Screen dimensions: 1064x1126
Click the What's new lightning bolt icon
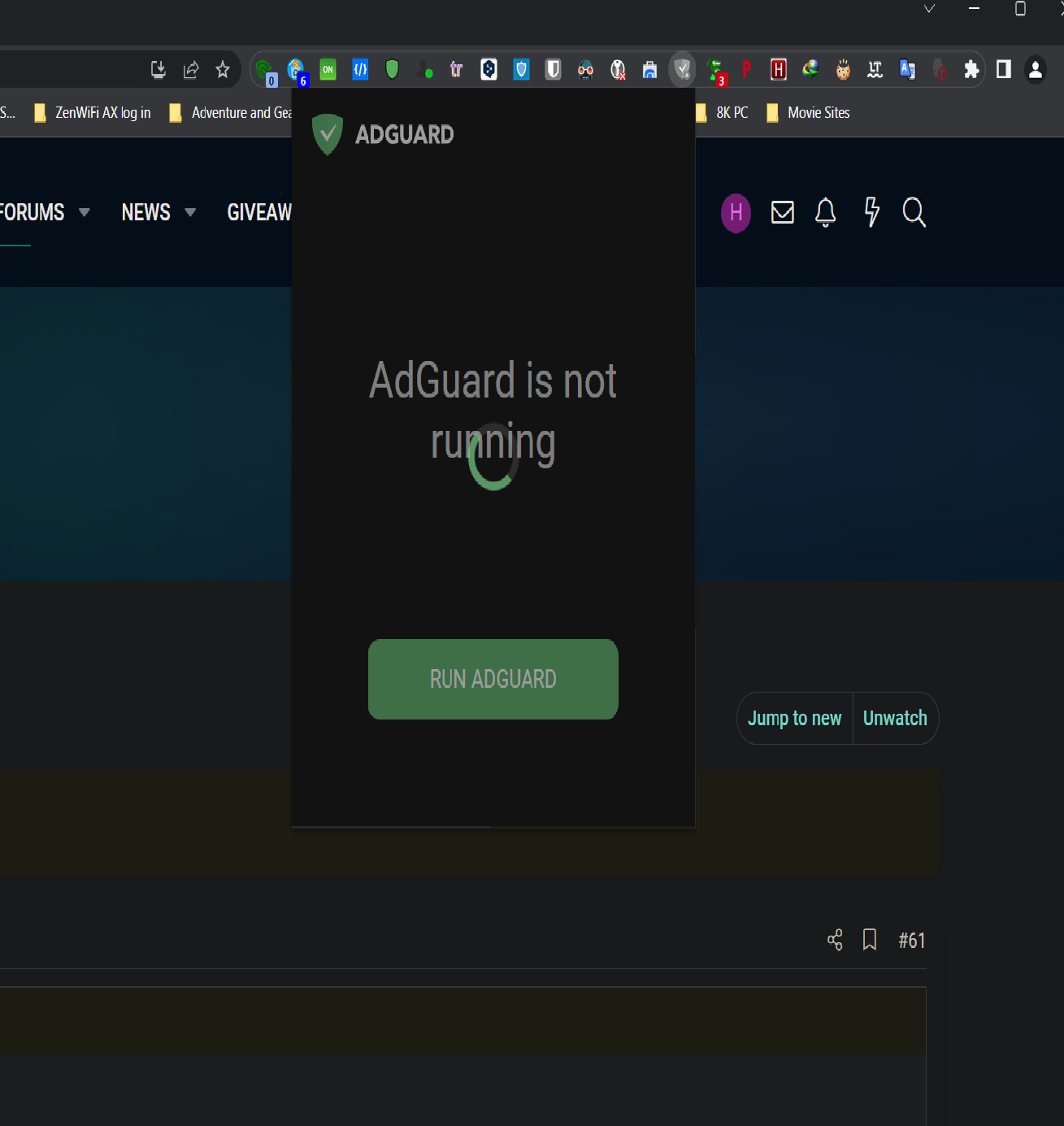point(872,212)
